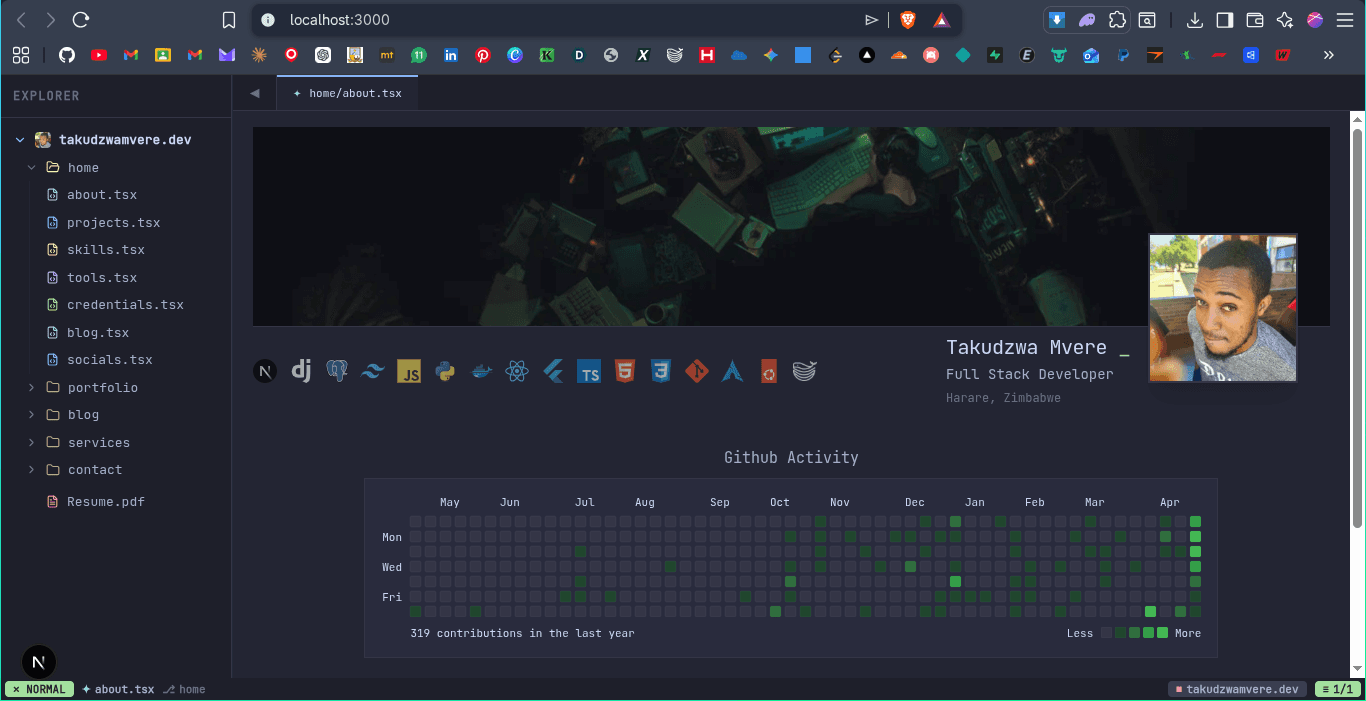Expand the services folder
This screenshot has width=1366, height=701.
coord(32,442)
